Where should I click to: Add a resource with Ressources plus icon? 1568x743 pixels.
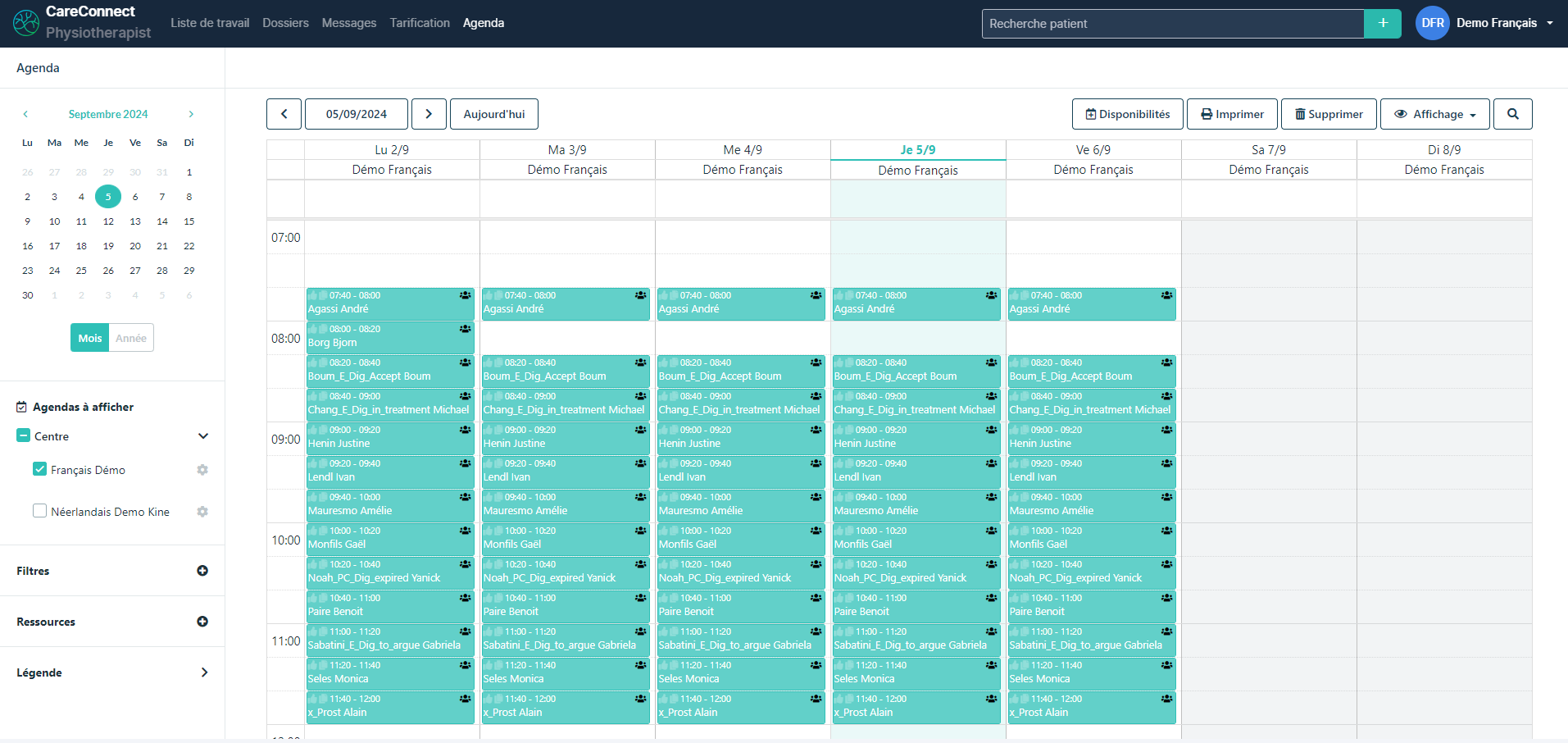pyautogui.click(x=202, y=622)
